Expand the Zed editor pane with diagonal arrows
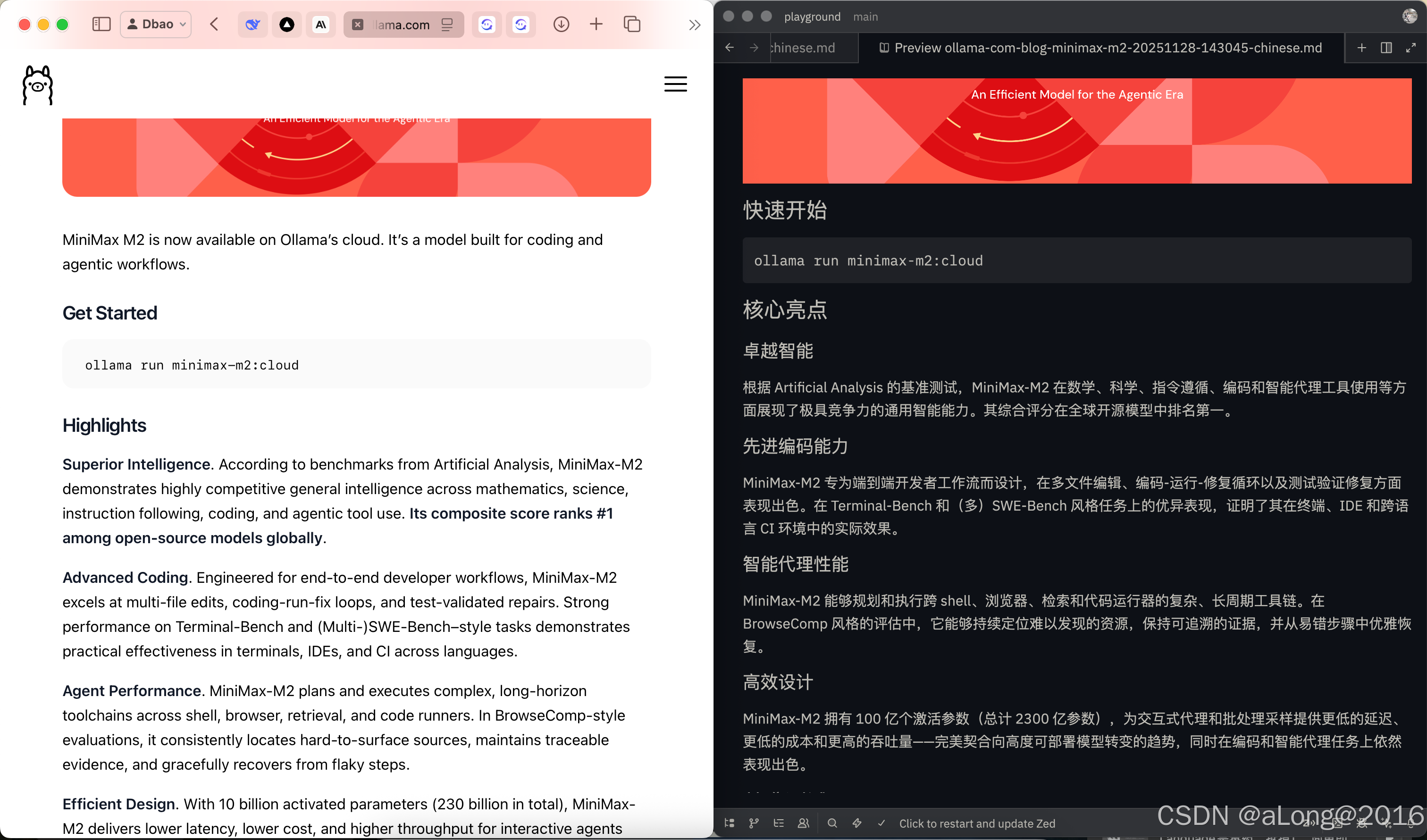This screenshot has width=1427, height=840. (x=1411, y=48)
